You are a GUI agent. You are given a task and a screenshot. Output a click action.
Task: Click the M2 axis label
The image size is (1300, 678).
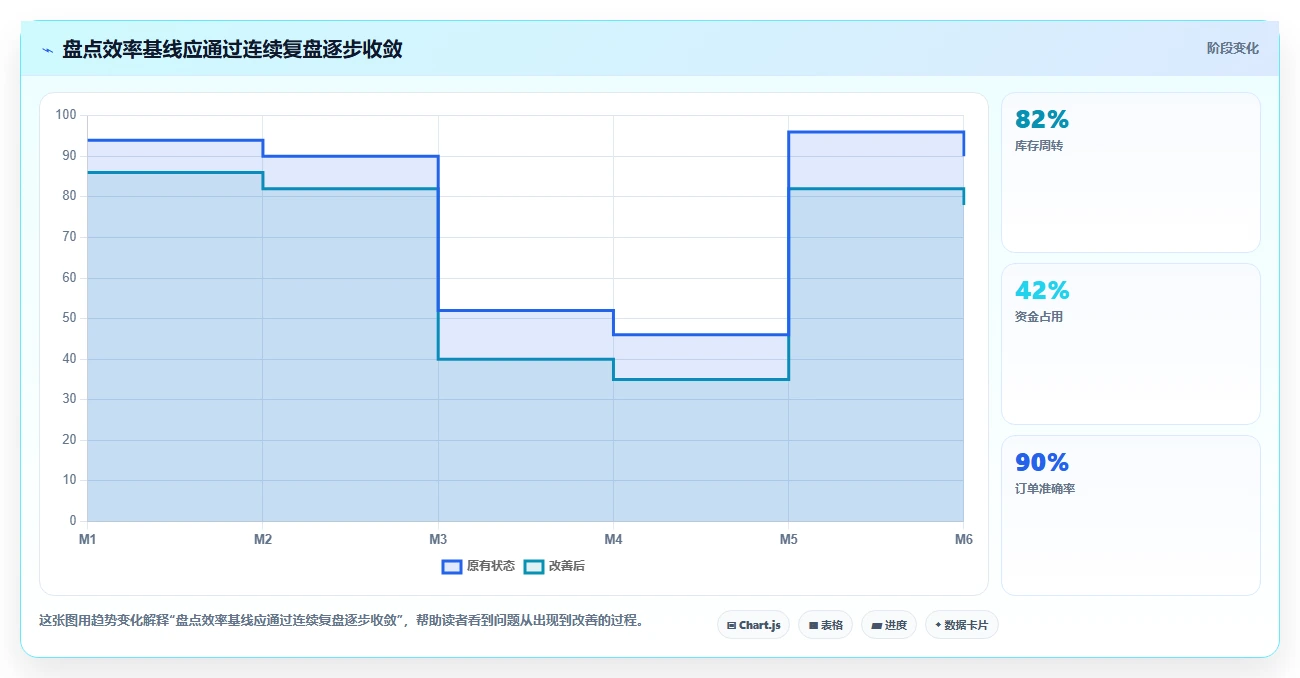pyautogui.click(x=263, y=539)
